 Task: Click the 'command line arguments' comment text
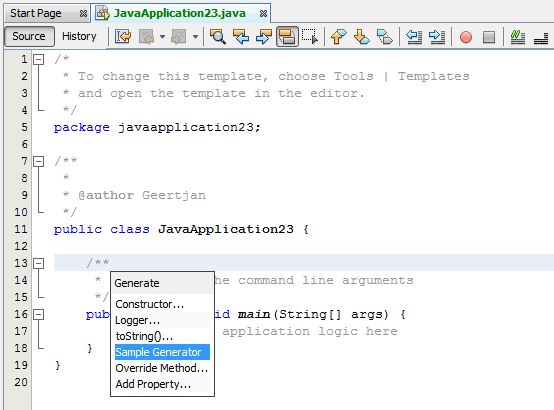point(326,280)
